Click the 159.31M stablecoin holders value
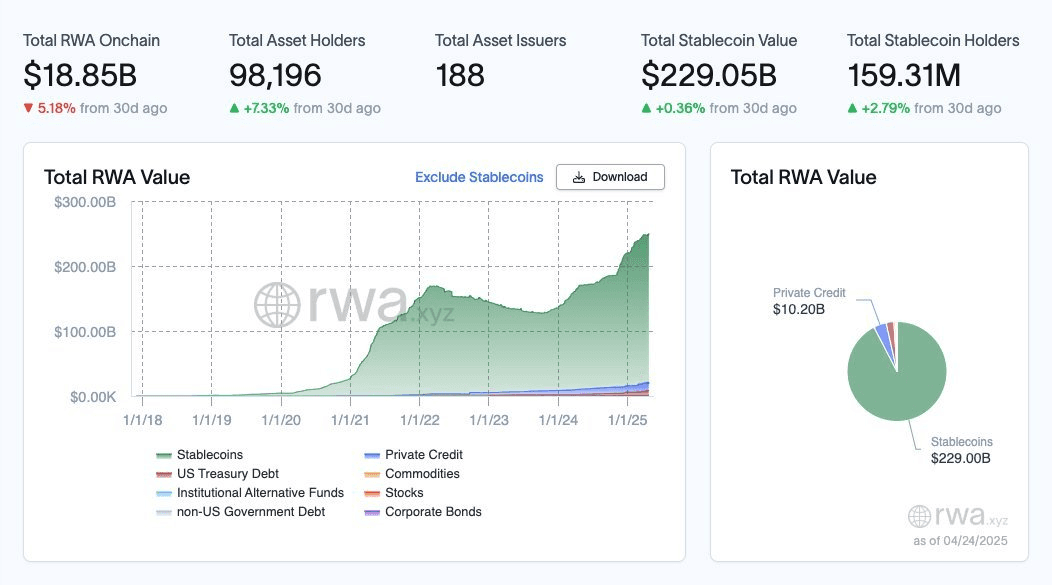The width and height of the screenshot is (1052, 585). tap(904, 75)
